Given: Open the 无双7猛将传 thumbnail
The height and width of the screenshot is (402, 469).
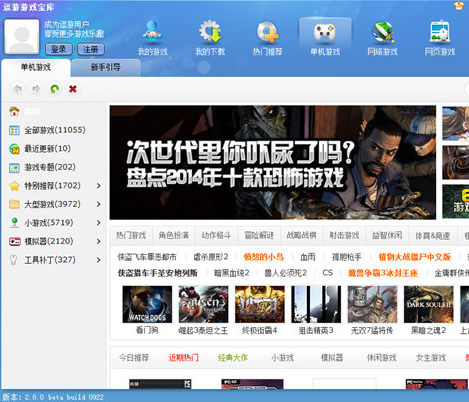Looking at the screenshot, I should tap(372, 304).
